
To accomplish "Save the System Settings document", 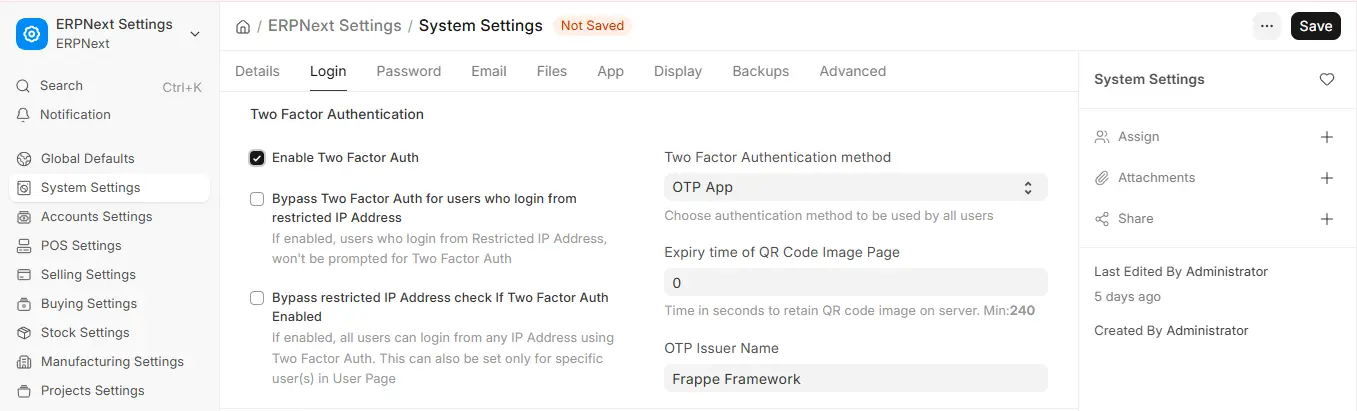I will click(1316, 26).
